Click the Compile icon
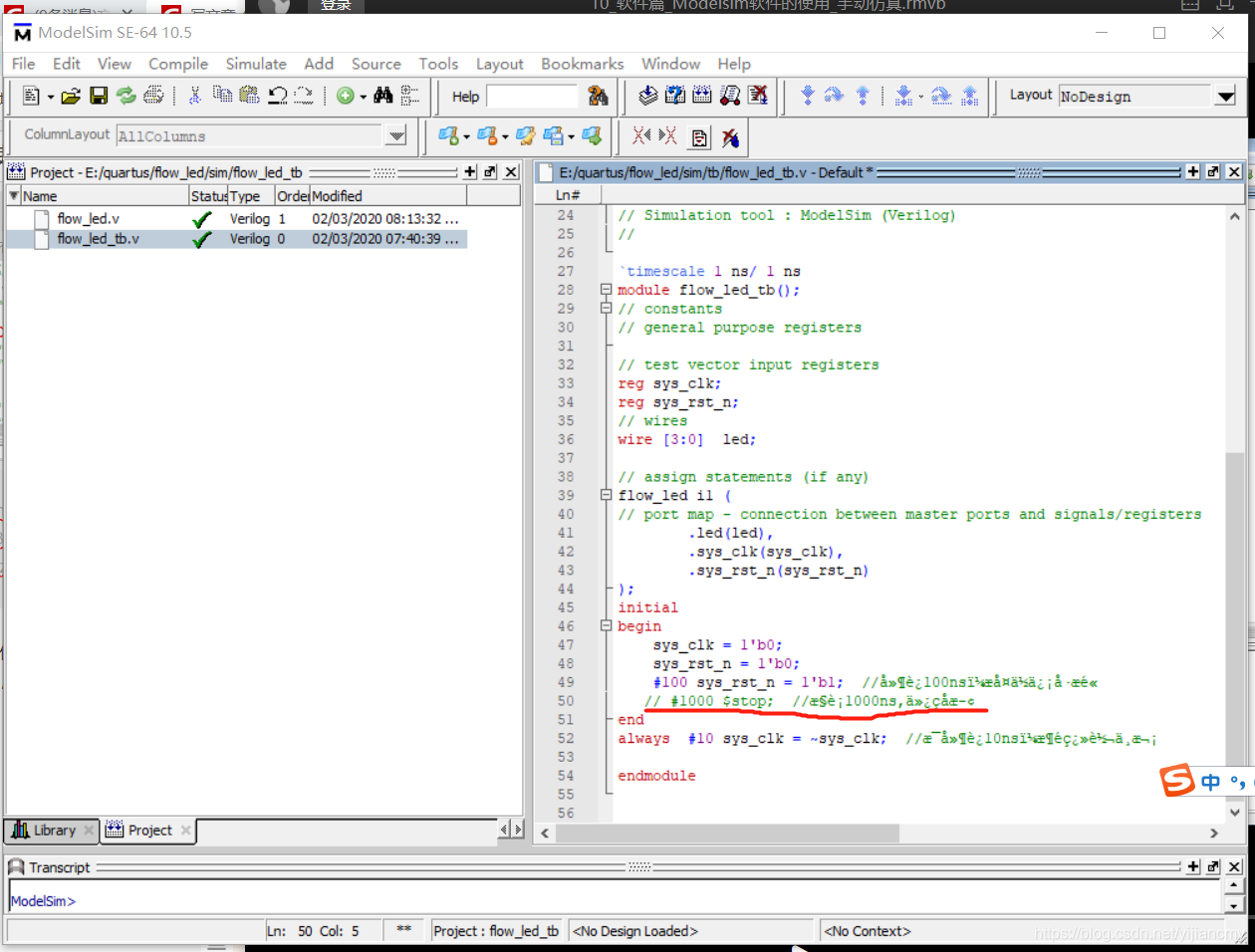Image resolution: width=1255 pixels, height=952 pixels. tap(648, 96)
